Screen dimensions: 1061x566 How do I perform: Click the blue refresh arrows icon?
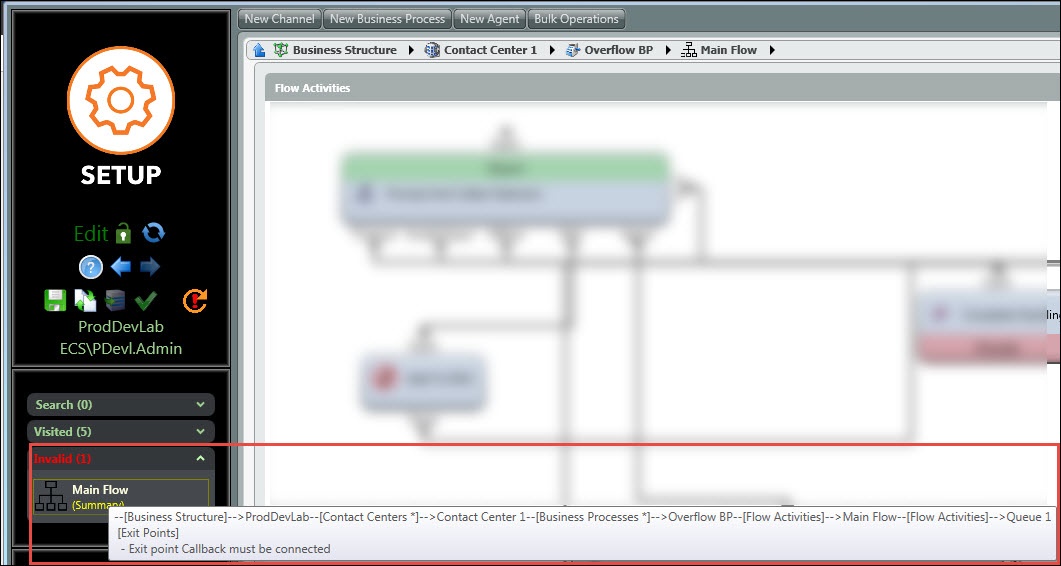[x=153, y=233]
